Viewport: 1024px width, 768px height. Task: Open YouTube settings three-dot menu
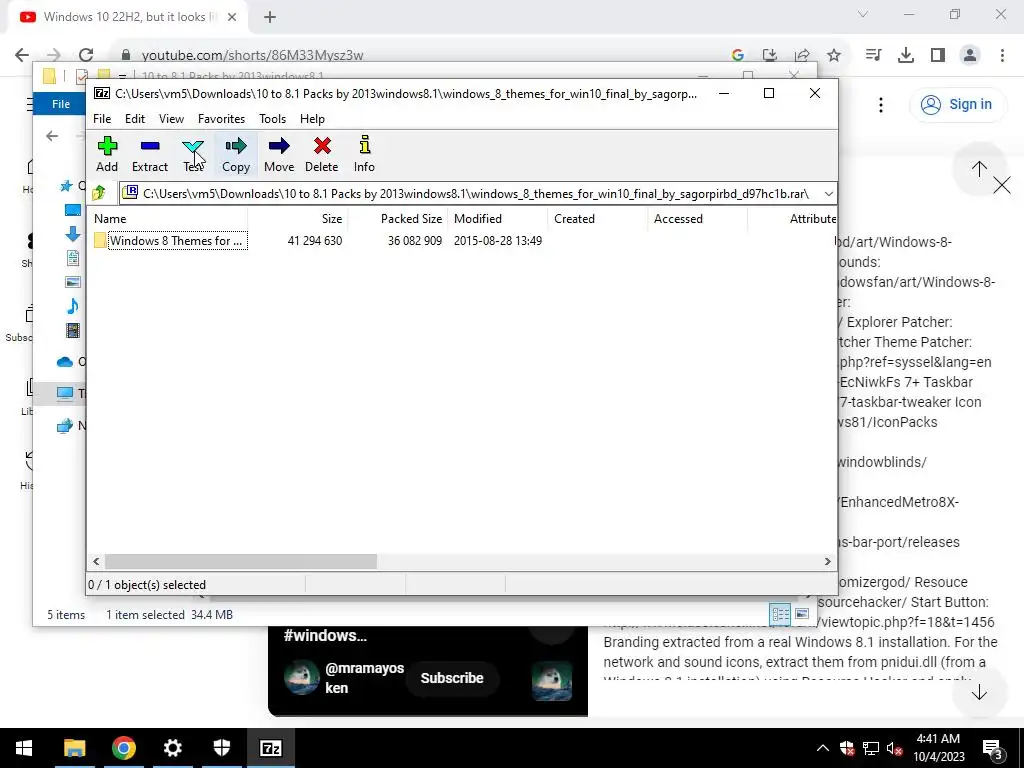(x=880, y=104)
